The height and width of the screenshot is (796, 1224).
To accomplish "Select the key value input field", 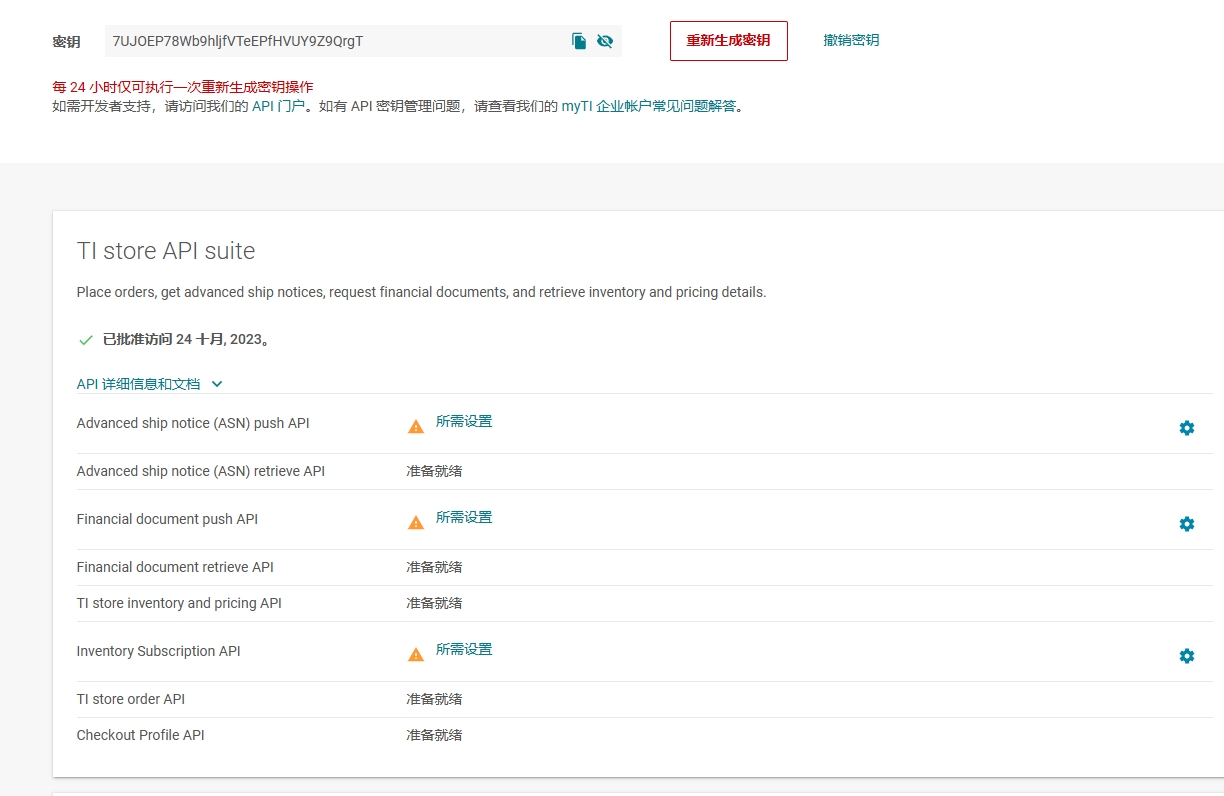I will (x=364, y=41).
